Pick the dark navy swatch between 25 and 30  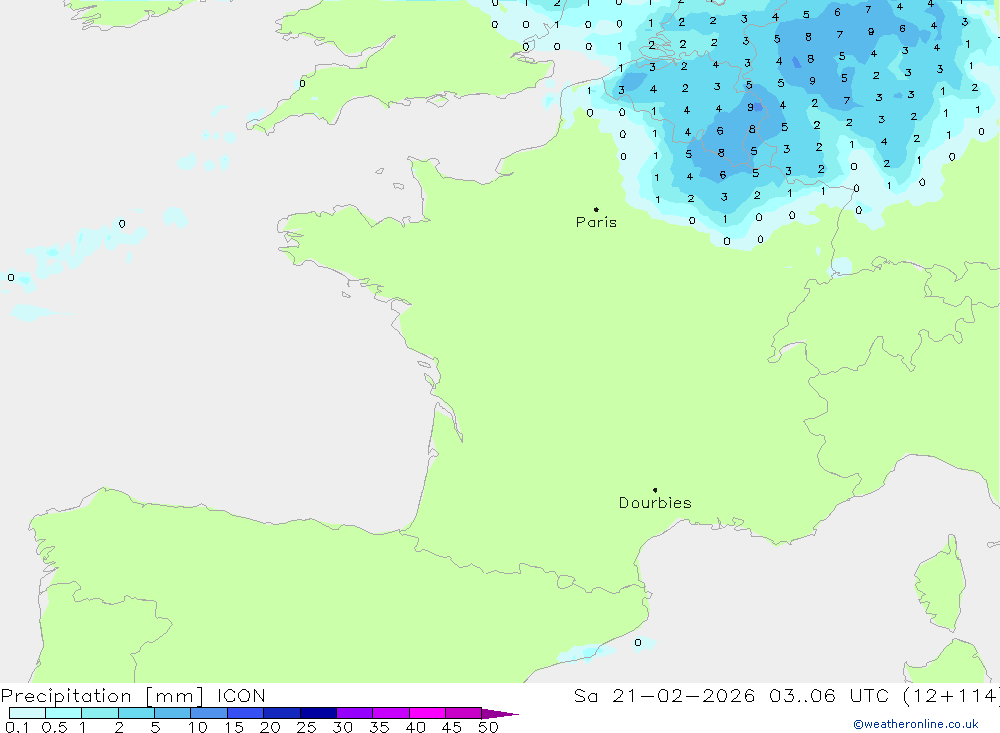tap(318, 713)
